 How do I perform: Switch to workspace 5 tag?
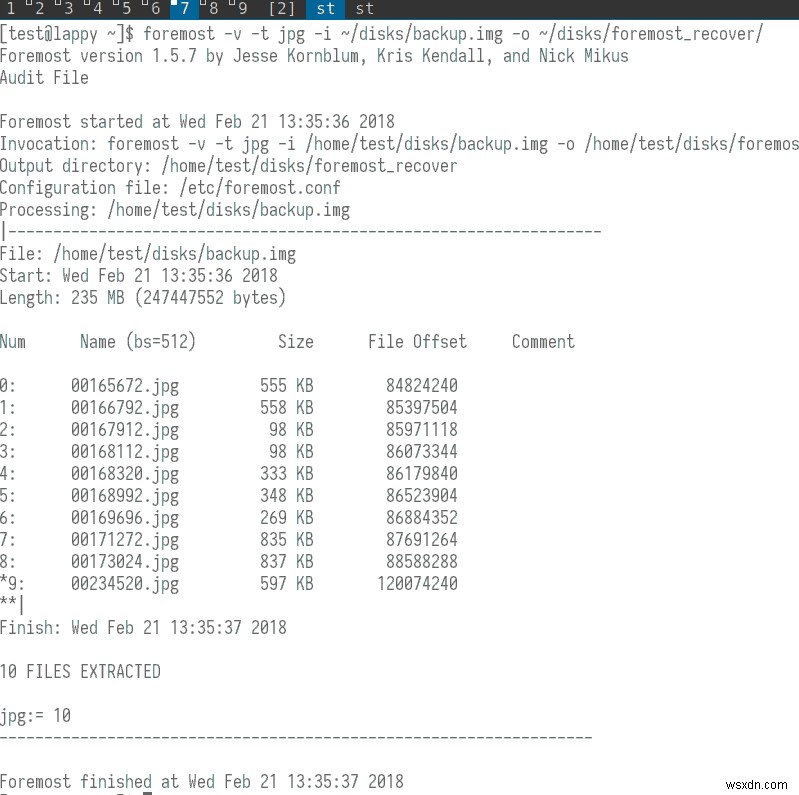pos(125,8)
